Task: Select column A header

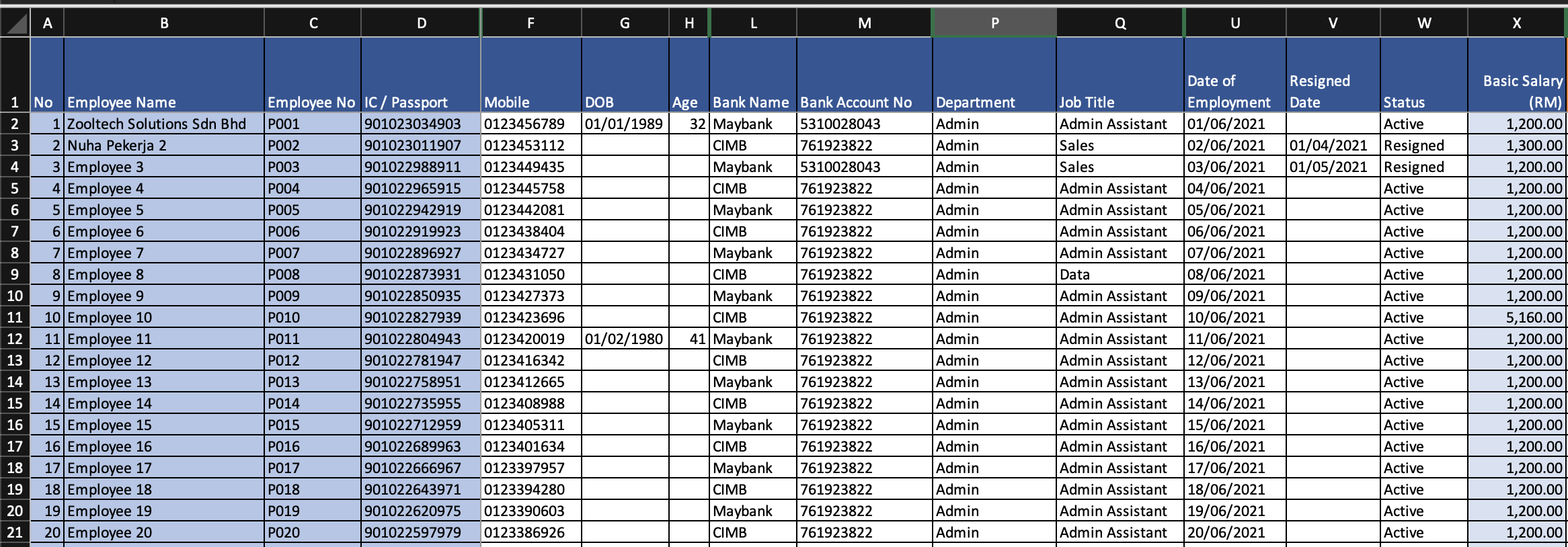Action: tap(47, 23)
